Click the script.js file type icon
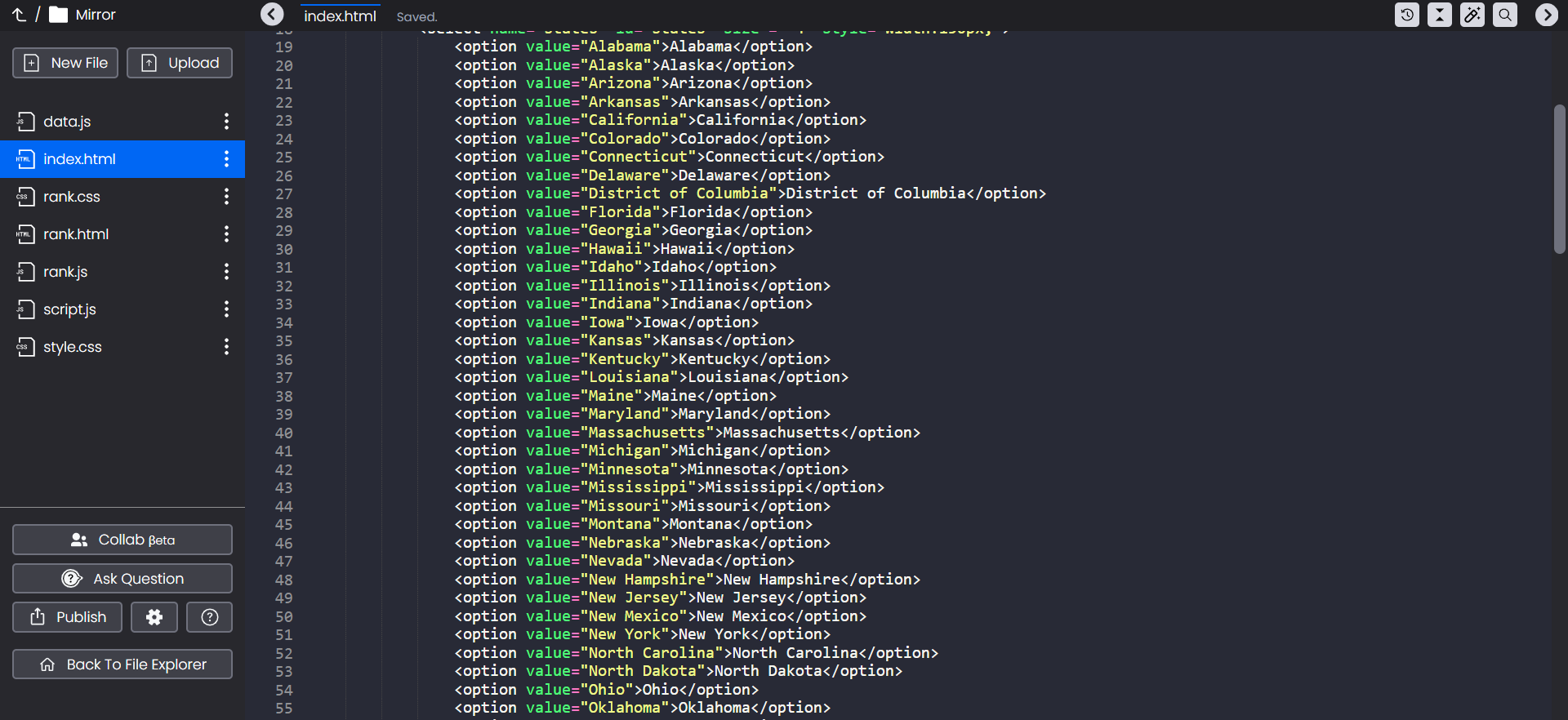 pos(25,309)
